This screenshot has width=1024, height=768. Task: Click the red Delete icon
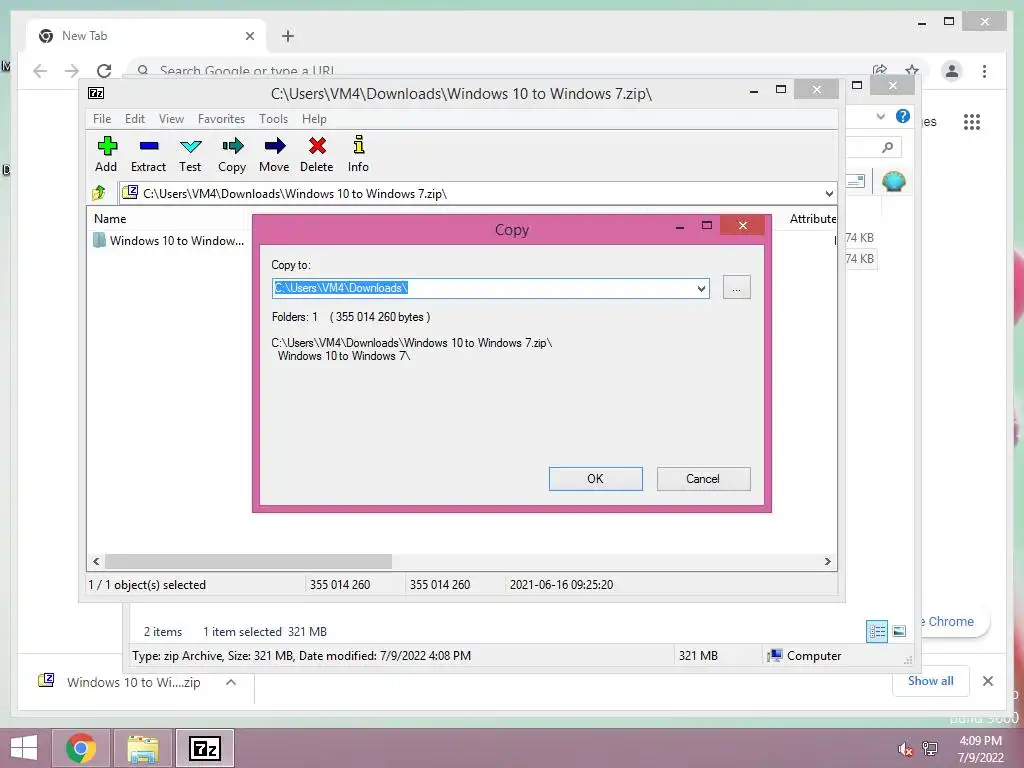click(317, 154)
